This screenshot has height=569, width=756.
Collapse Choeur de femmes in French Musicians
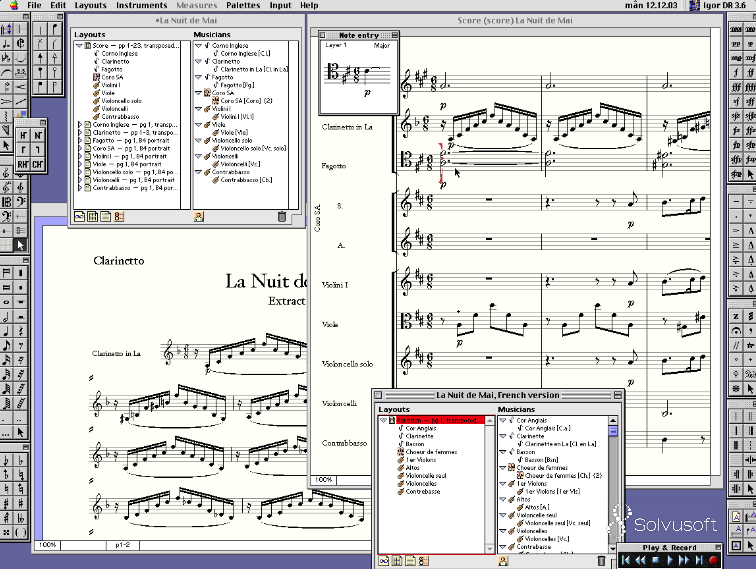[502, 468]
